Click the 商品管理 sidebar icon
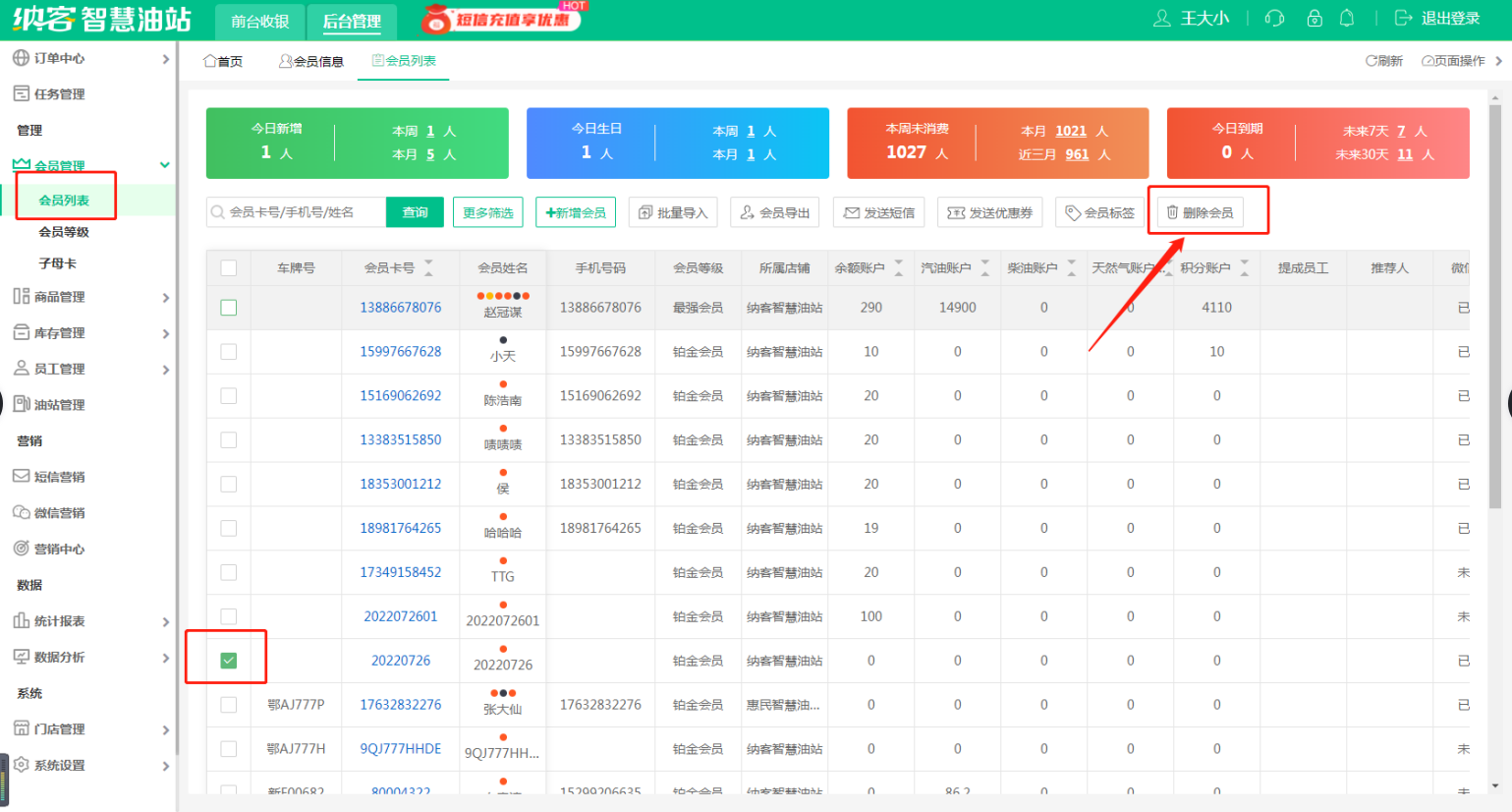This screenshot has height=812, width=1512. click(21, 296)
